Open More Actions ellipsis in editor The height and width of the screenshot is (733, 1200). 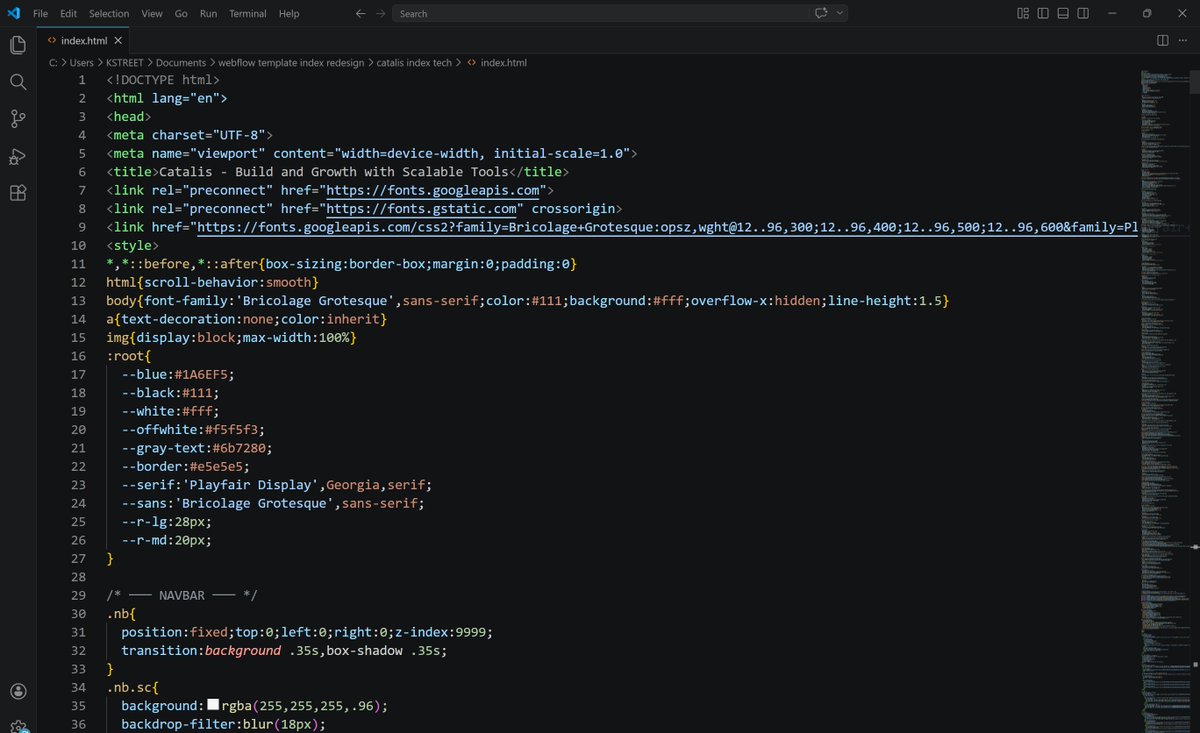[x=1183, y=40]
